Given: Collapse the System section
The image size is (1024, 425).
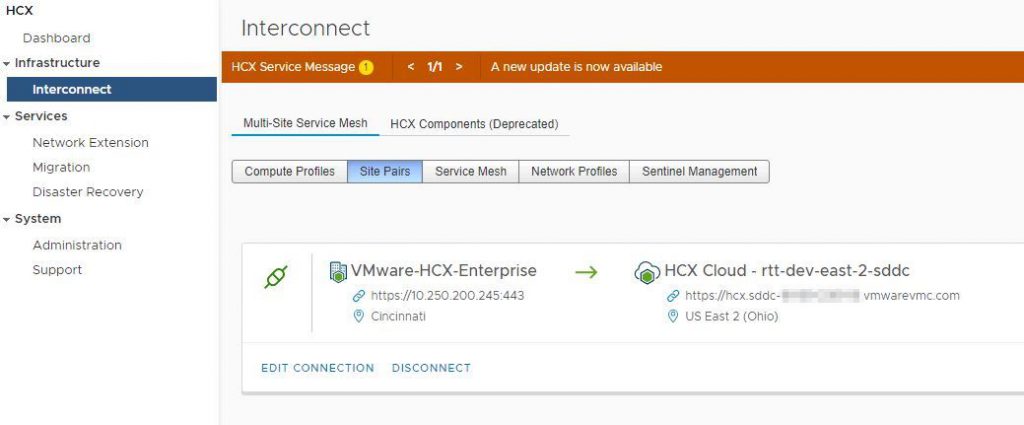Looking at the screenshot, I should tap(7, 219).
